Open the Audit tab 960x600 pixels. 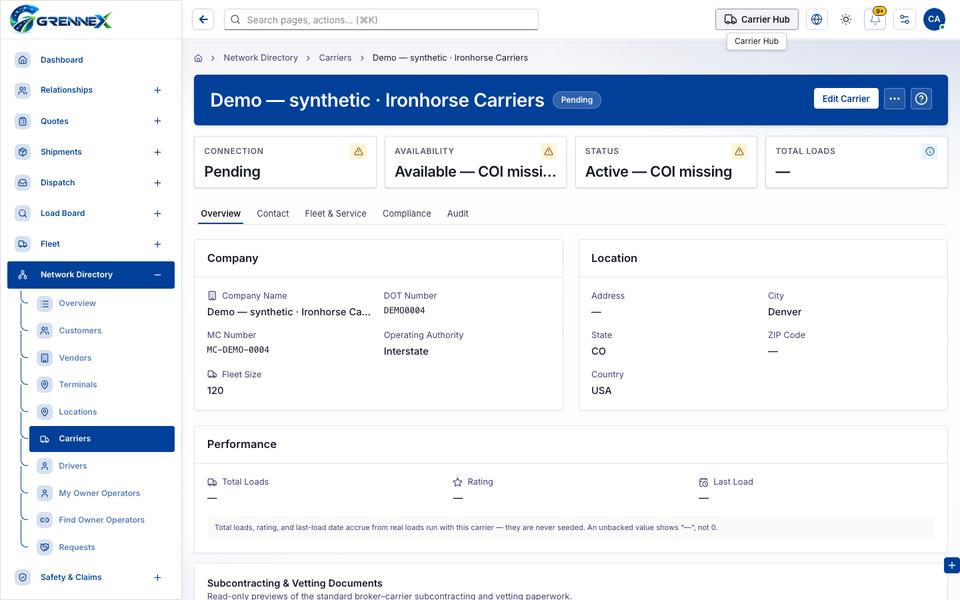pyautogui.click(x=457, y=214)
